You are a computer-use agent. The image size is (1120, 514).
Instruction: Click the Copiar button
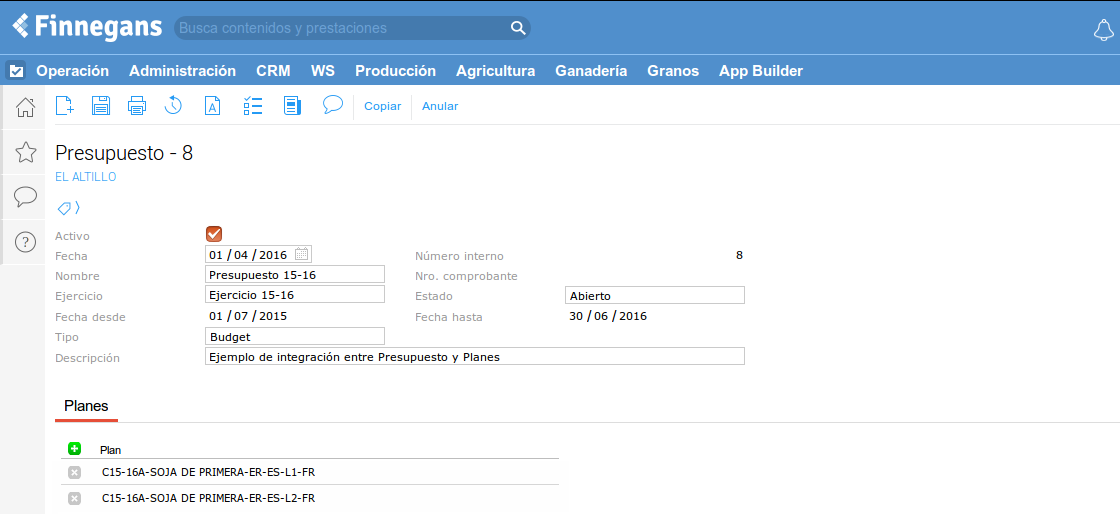(x=383, y=106)
